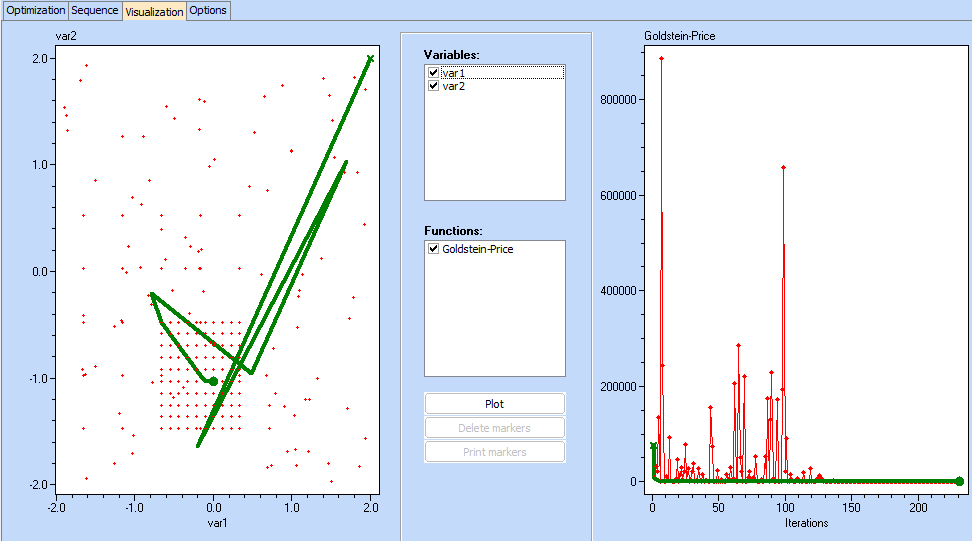Open the Optimization tab
This screenshot has width=972, height=541.
point(35,10)
